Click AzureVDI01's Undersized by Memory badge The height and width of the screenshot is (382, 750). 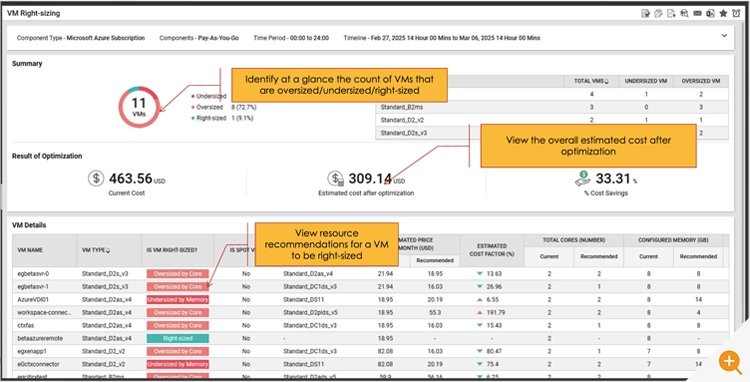[x=177, y=300]
